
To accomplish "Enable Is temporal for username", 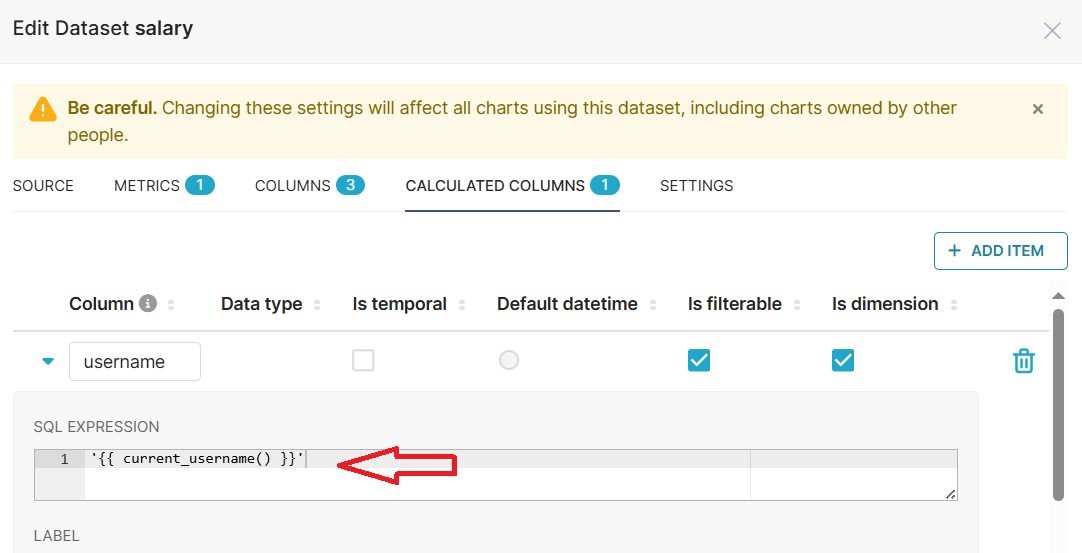I will [363, 360].
